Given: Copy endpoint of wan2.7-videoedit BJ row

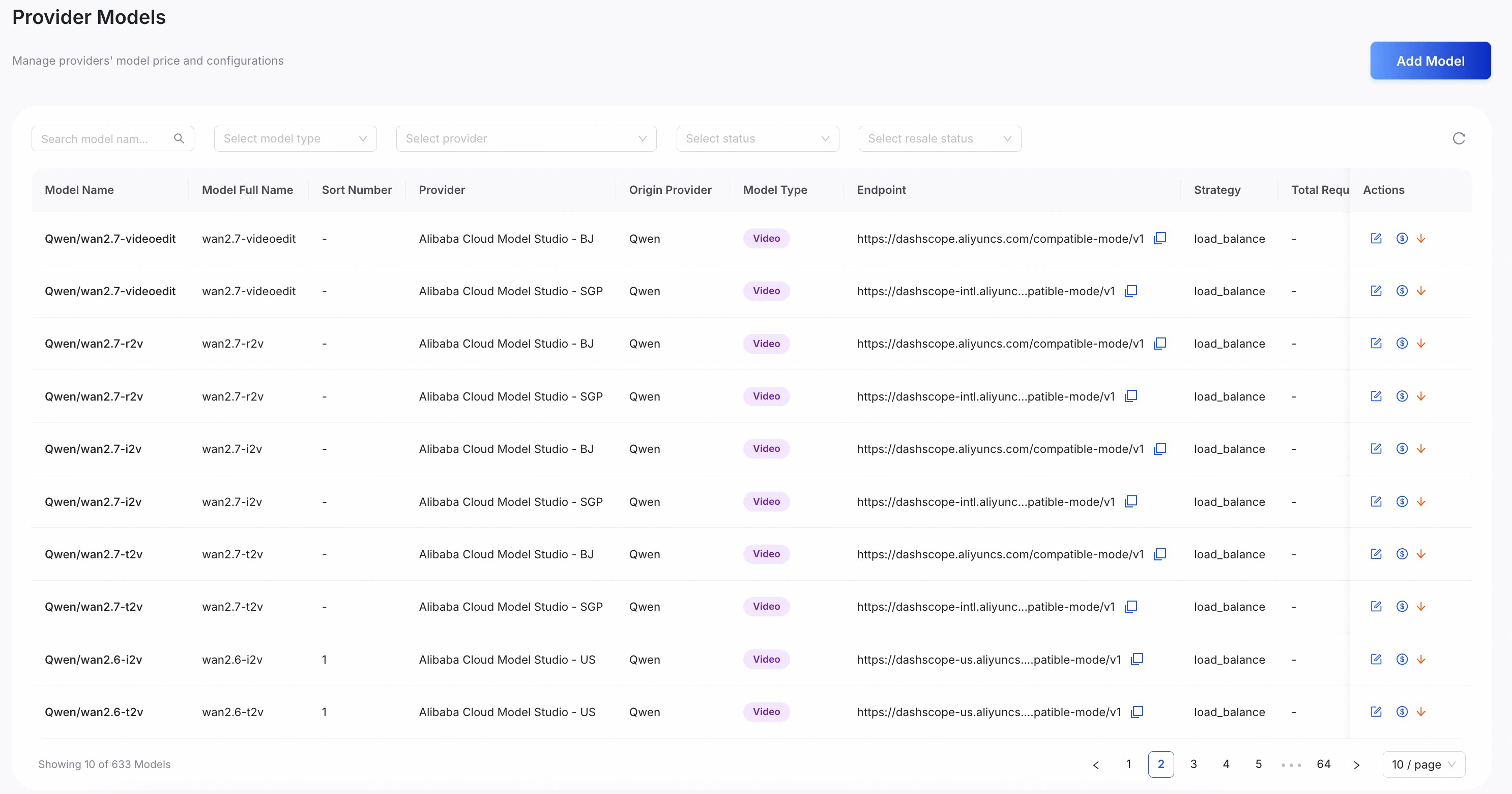Looking at the screenshot, I should point(1160,238).
